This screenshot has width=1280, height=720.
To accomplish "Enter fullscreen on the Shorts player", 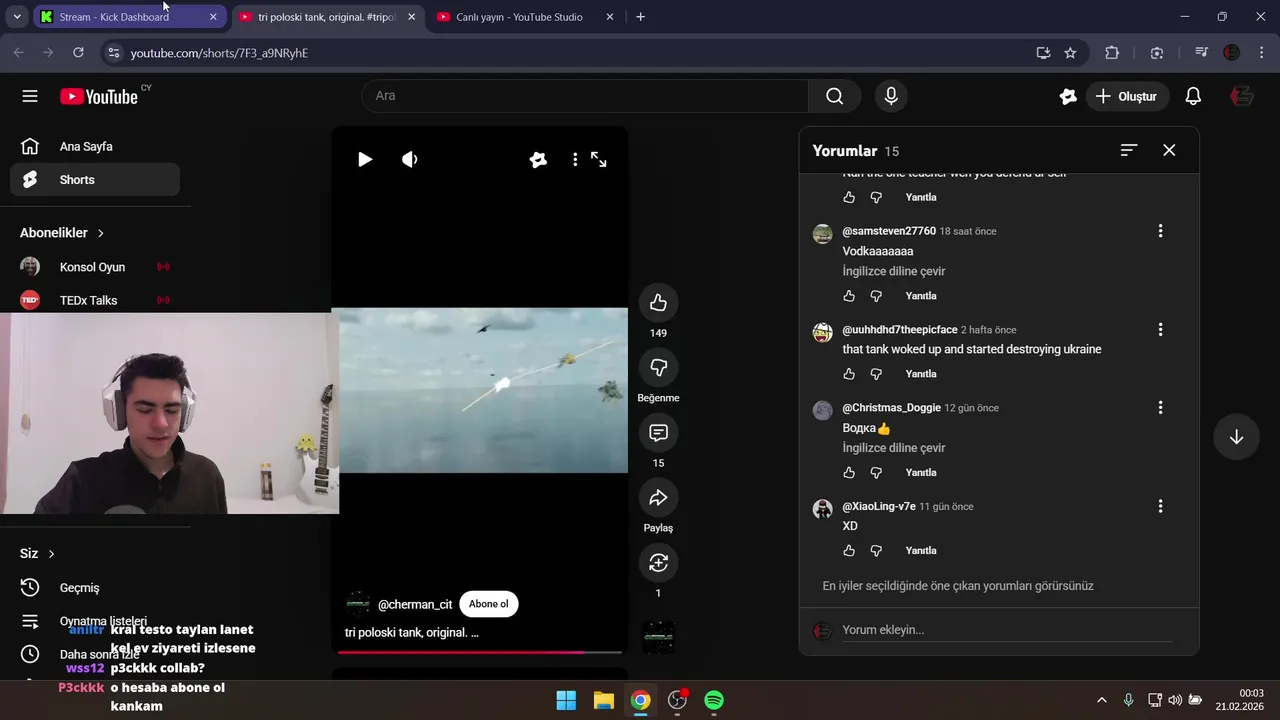I will pos(599,159).
